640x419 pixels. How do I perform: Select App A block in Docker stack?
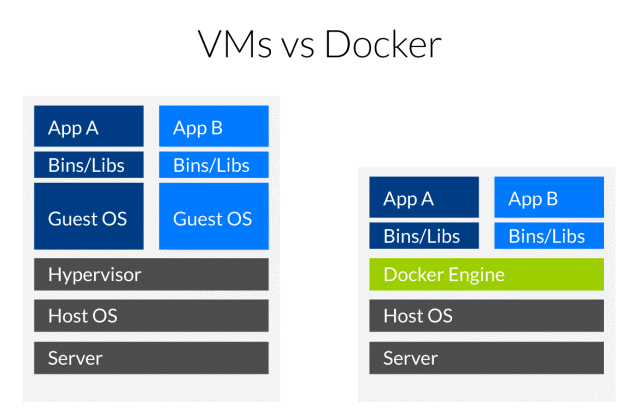(424, 197)
